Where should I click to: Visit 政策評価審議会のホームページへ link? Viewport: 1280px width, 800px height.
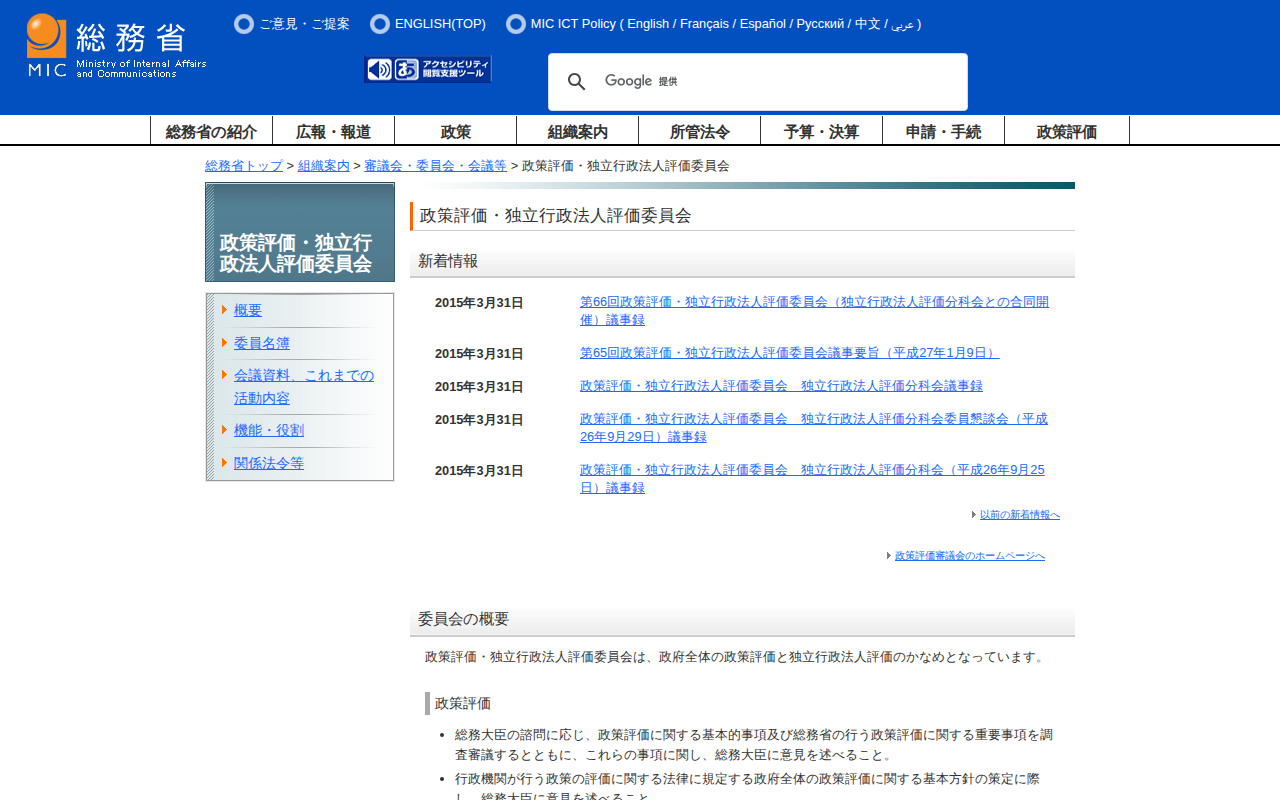(969, 556)
